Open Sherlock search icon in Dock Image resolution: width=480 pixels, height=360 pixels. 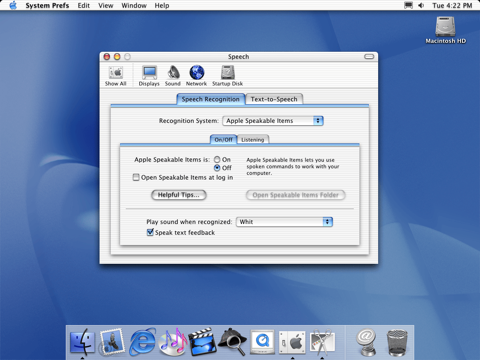tap(232, 342)
